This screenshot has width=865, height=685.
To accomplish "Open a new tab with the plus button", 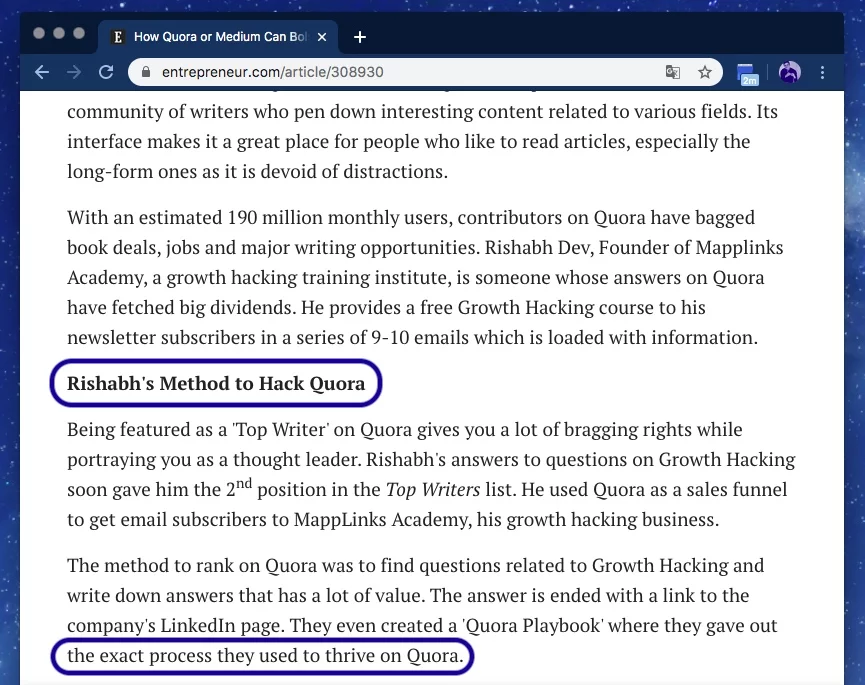I will coord(360,37).
